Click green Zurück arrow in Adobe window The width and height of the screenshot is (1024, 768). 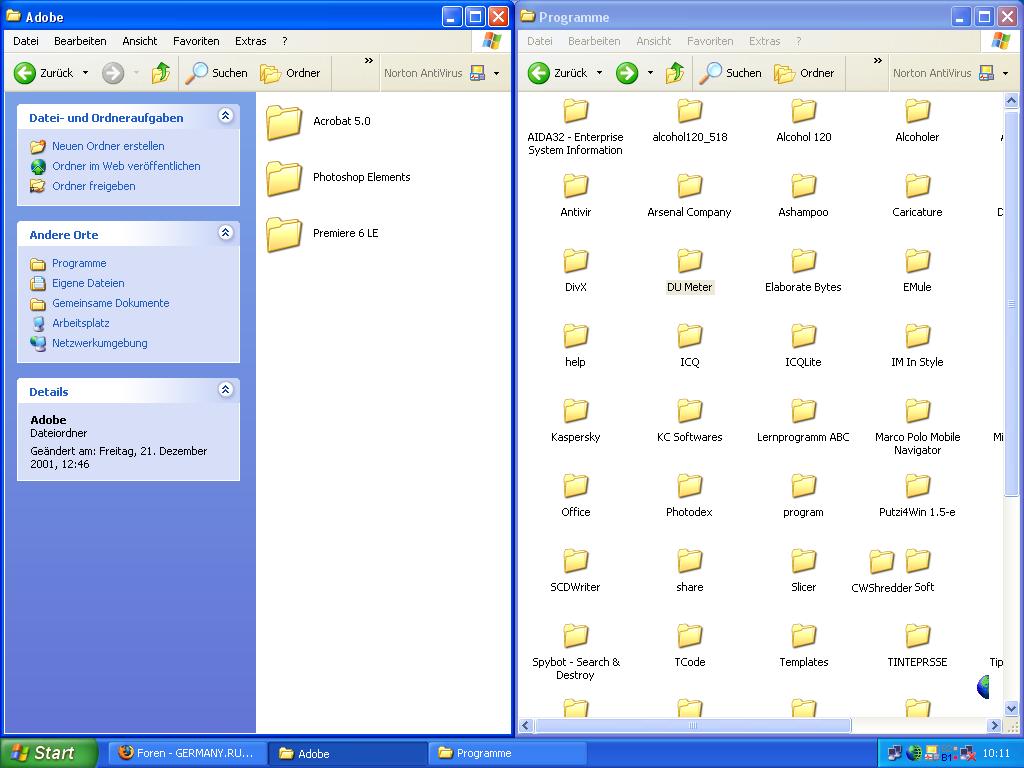click(x=25, y=72)
